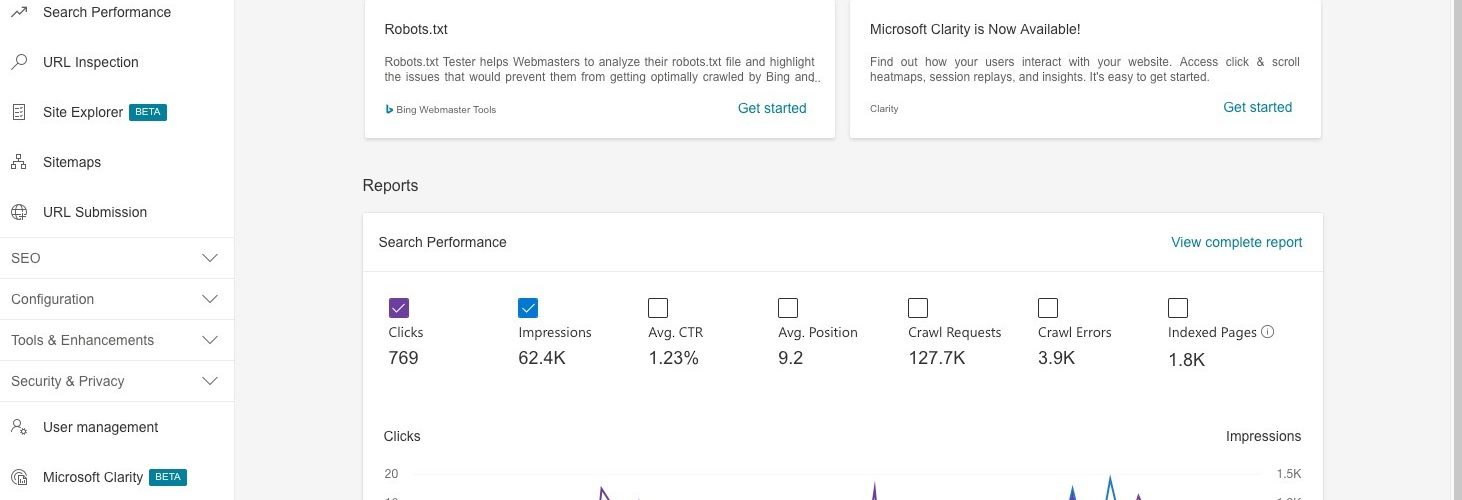Click the User management person icon
Image resolution: width=1462 pixels, height=500 pixels.
19,427
